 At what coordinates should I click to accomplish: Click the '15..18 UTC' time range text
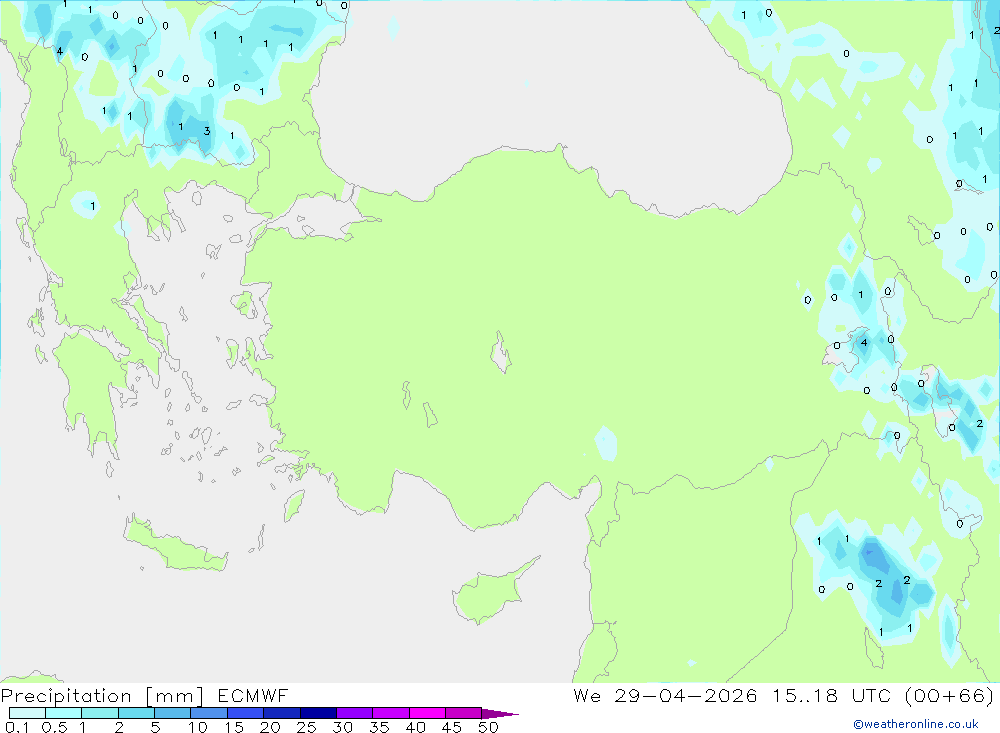tap(831, 695)
